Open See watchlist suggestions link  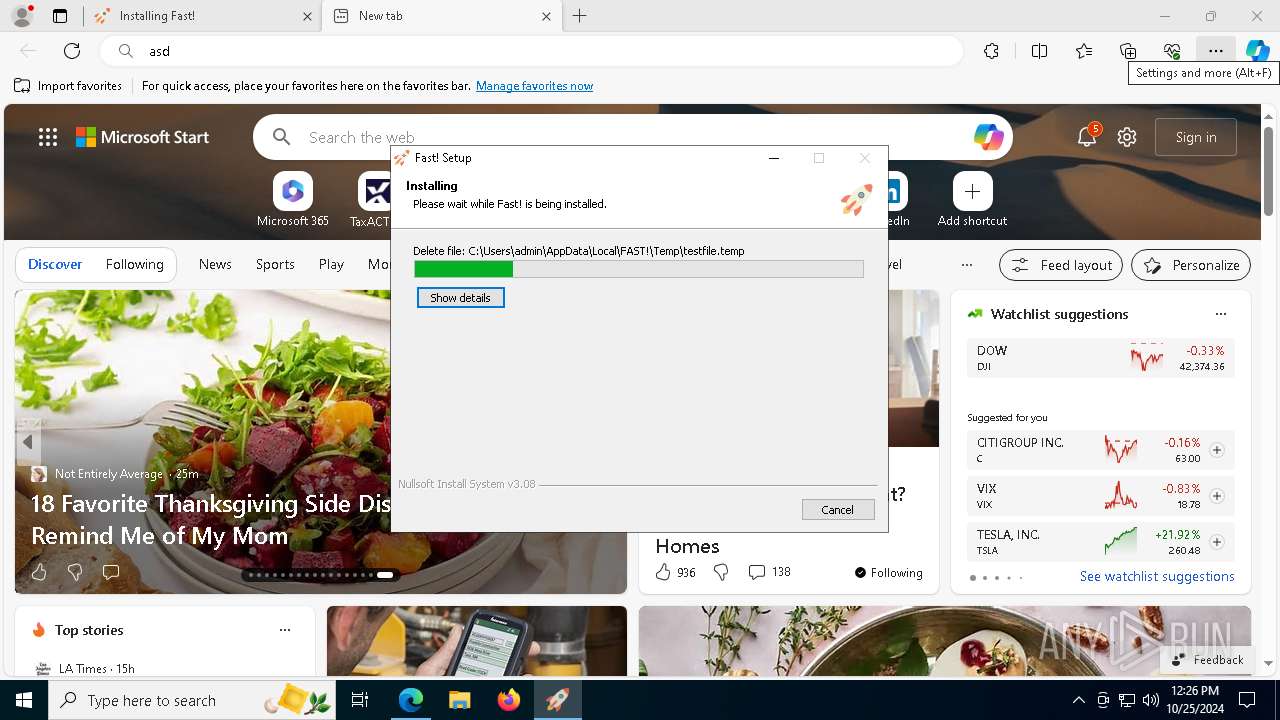click(x=1157, y=577)
